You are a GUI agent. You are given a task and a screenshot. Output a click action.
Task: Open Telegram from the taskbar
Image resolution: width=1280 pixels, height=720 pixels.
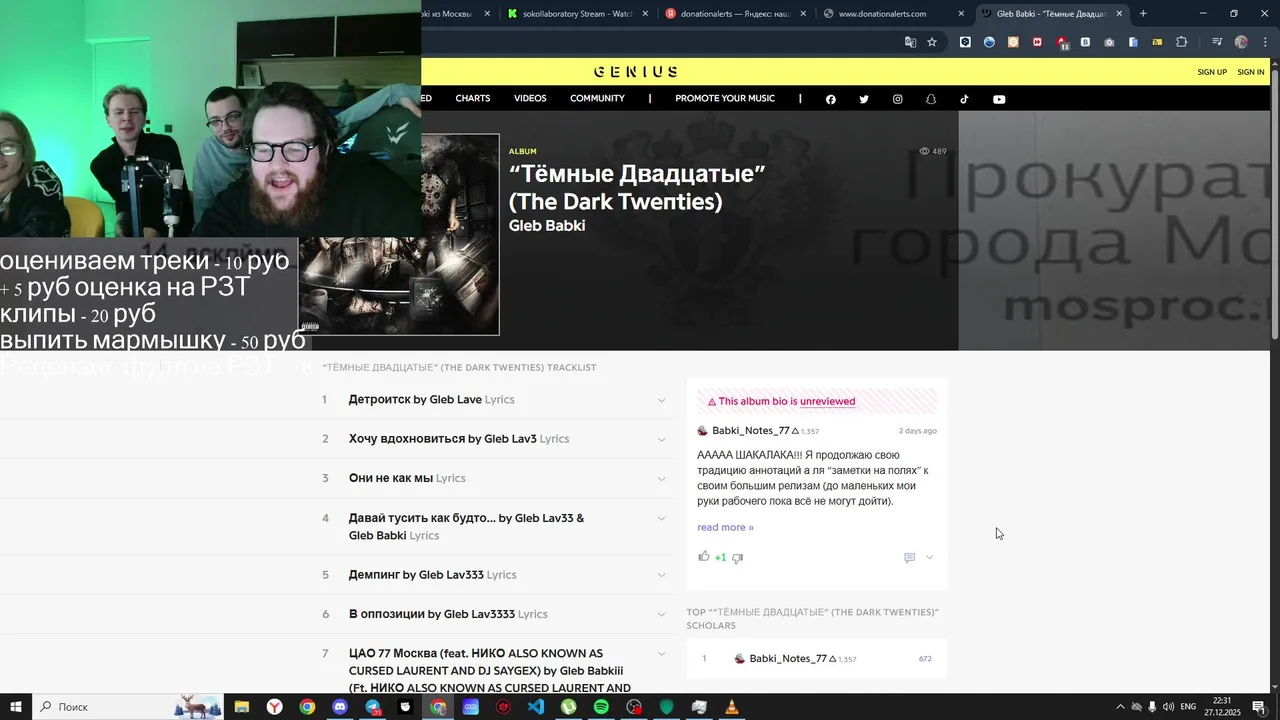[x=373, y=707]
